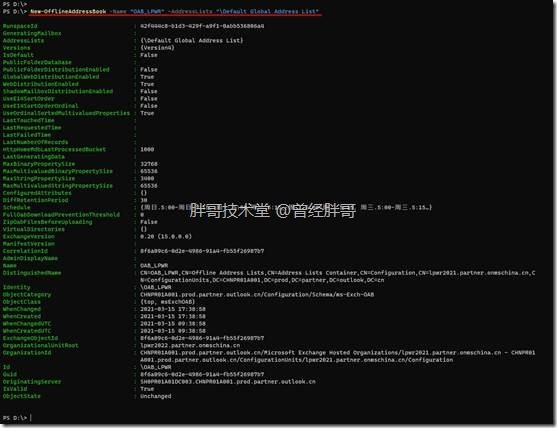This screenshot has width=557, height=428.
Task: Click the ManifestVersion label
Action: [x=28, y=244]
